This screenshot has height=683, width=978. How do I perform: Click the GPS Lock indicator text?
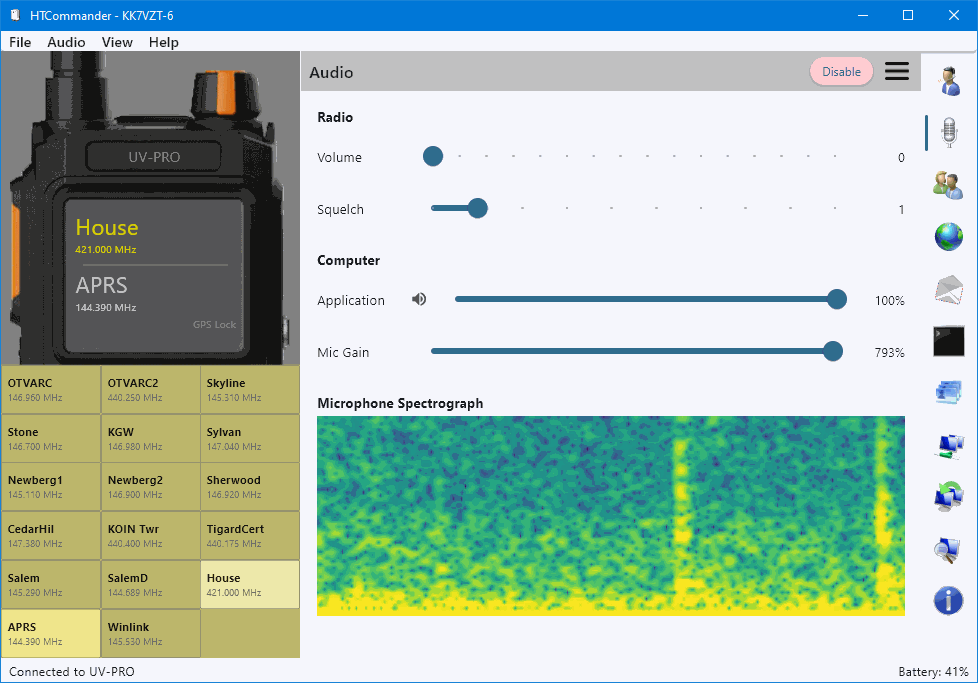click(214, 324)
